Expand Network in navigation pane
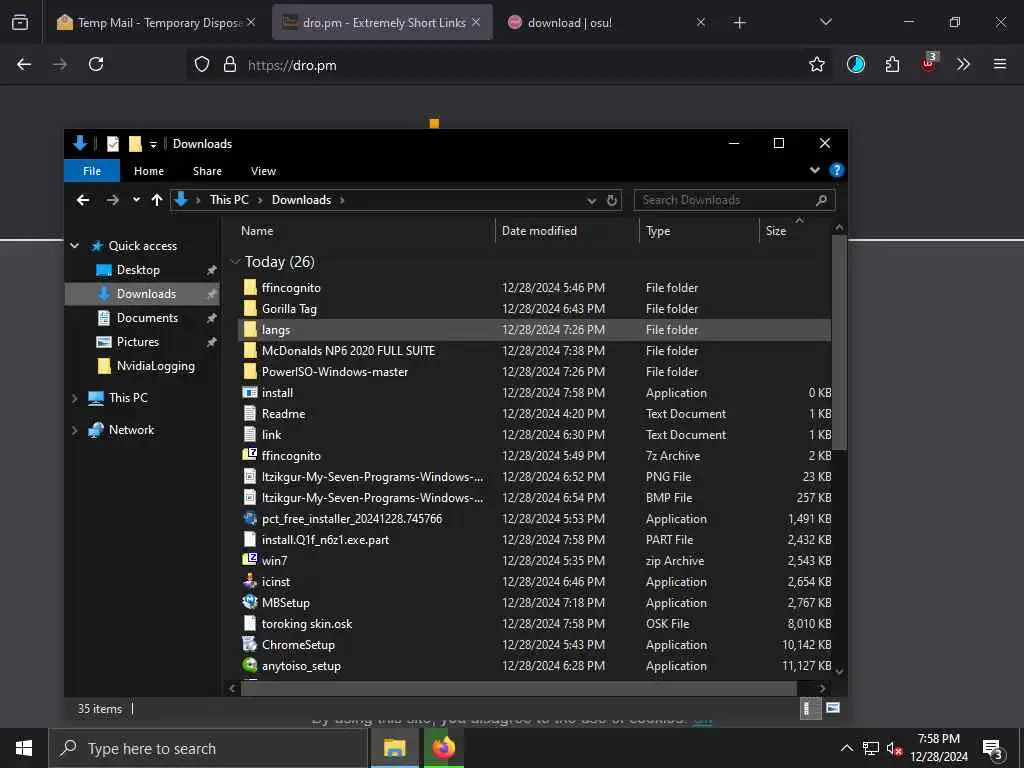Screen dimensions: 1024x768 74,430
